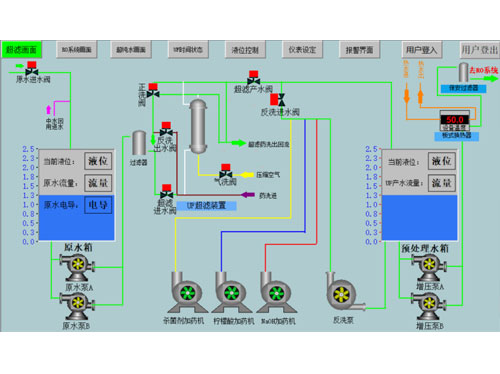Image resolution: width=500 pixels, height=374 pixels.
Task: Click the 柠檬酸加药机 dosing pump
Action: [x=231, y=292]
